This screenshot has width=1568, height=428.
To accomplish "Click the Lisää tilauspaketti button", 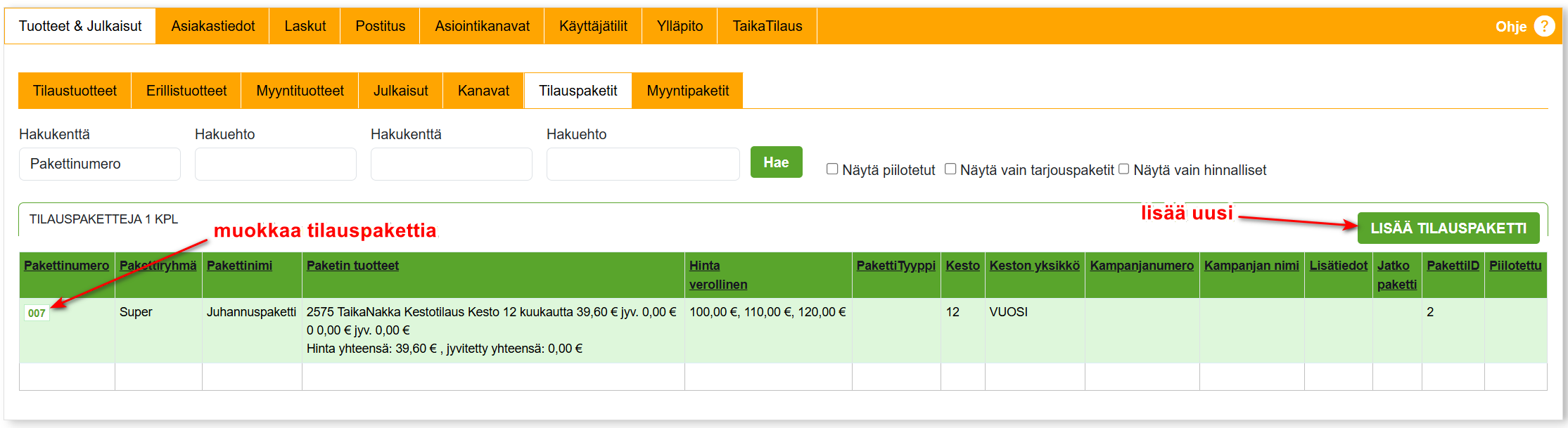I will (x=1448, y=228).
